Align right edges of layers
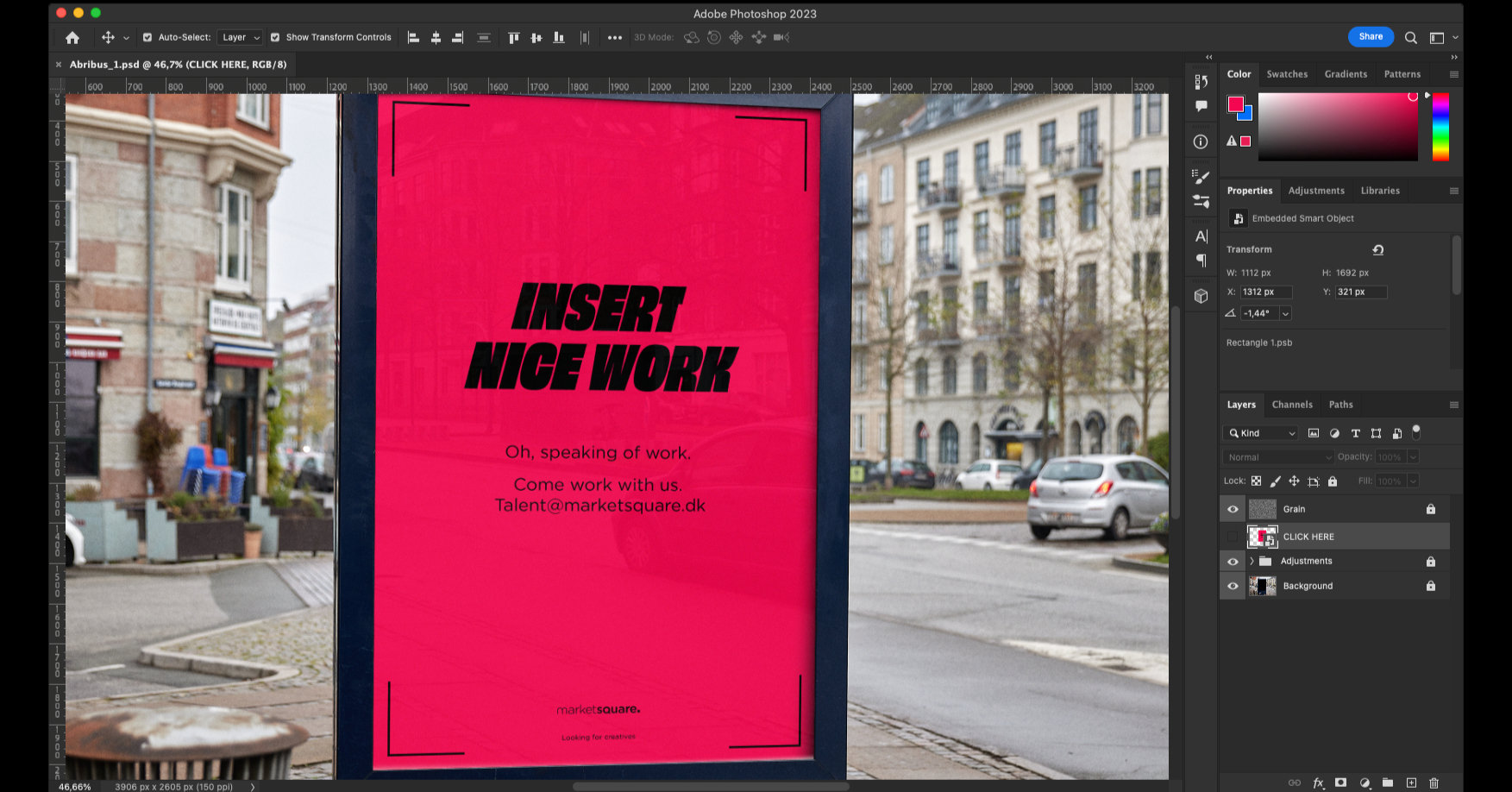1512x792 pixels. (458, 37)
